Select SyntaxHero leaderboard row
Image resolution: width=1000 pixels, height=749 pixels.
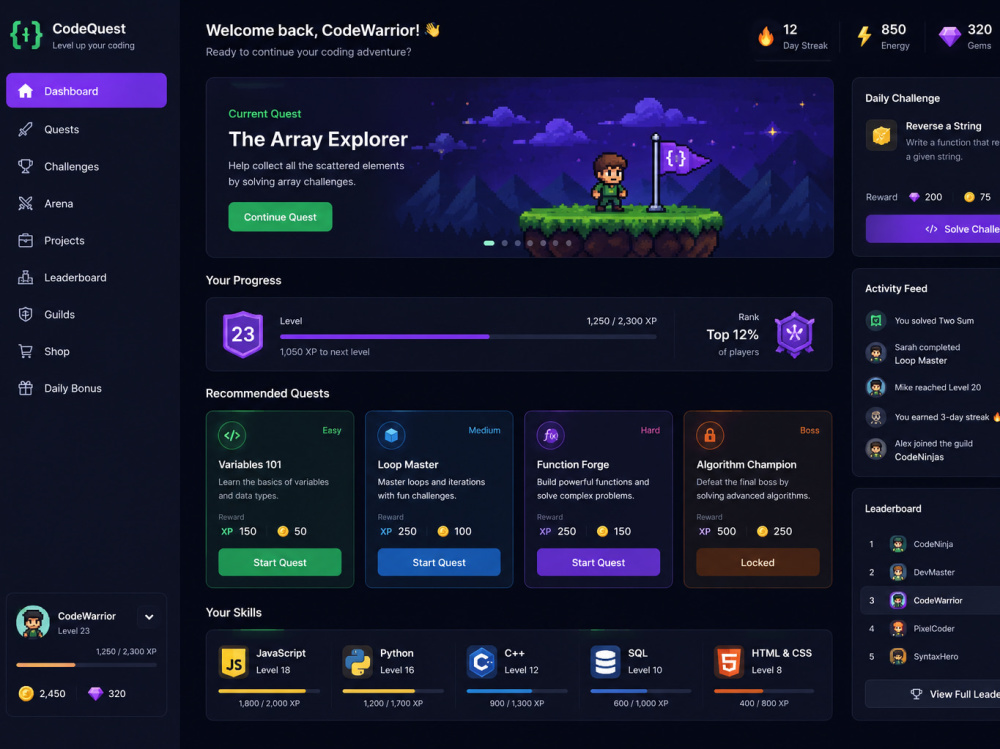coord(930,656)
